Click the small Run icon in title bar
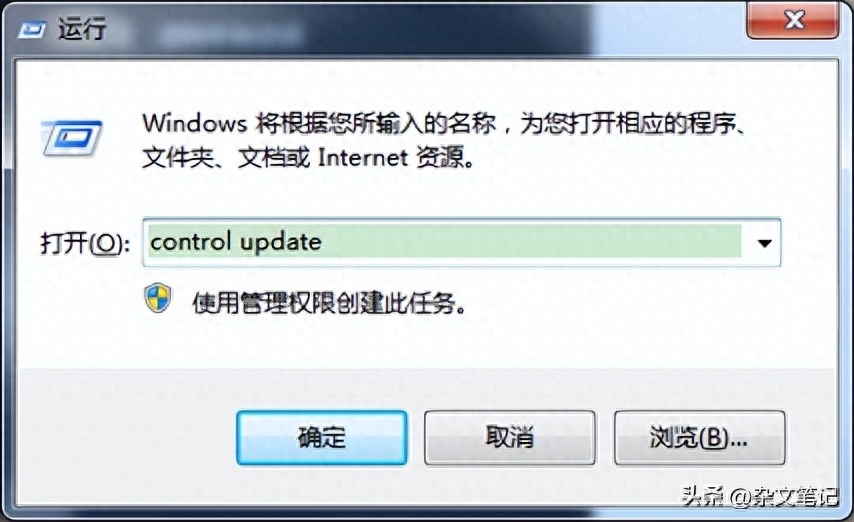The width and height of the screenshot is (854, 522). tap(32, 29)
